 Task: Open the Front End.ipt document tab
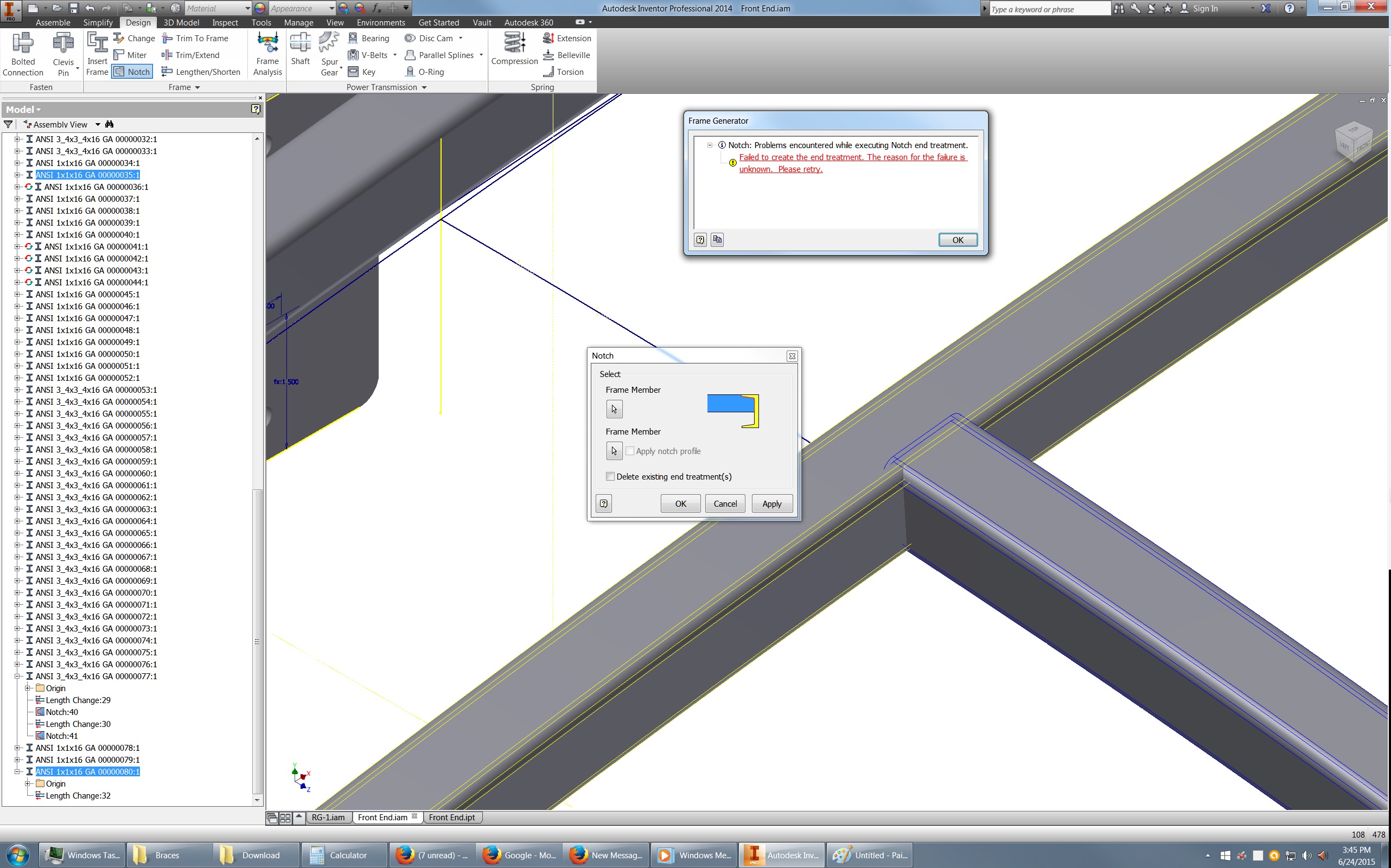click(x=452, y=818)
